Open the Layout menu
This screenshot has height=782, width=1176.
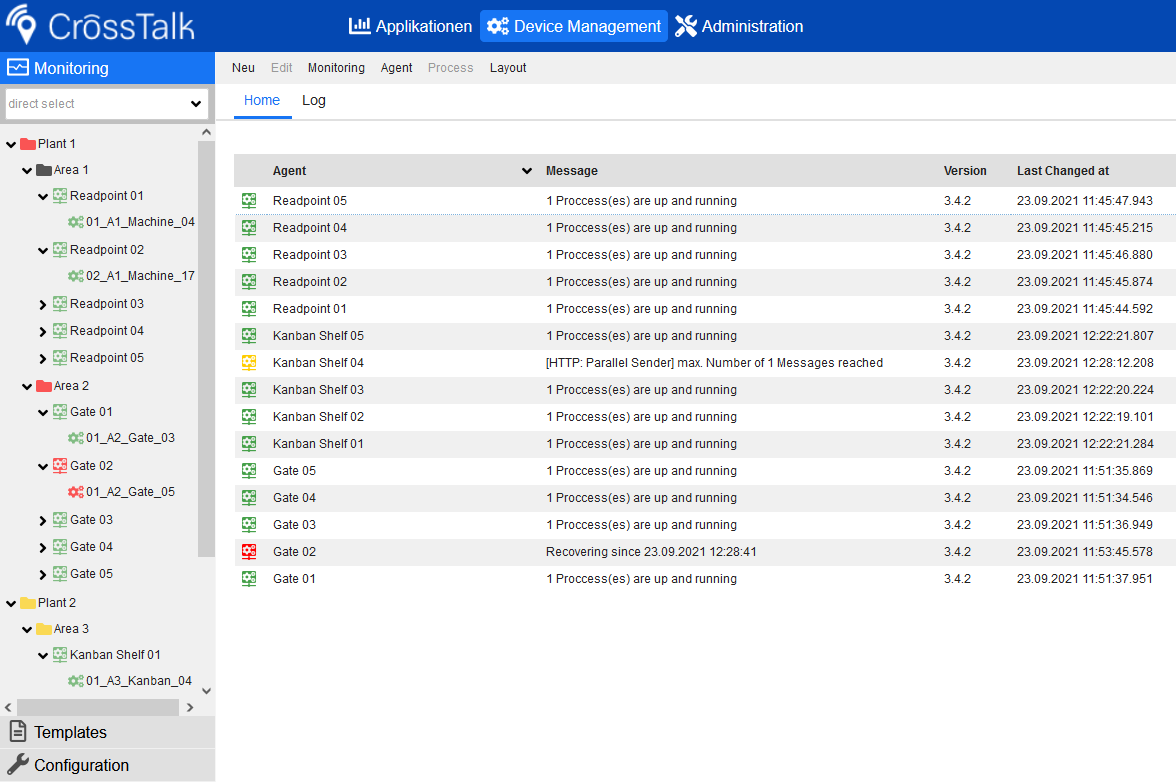click(508, 67)
